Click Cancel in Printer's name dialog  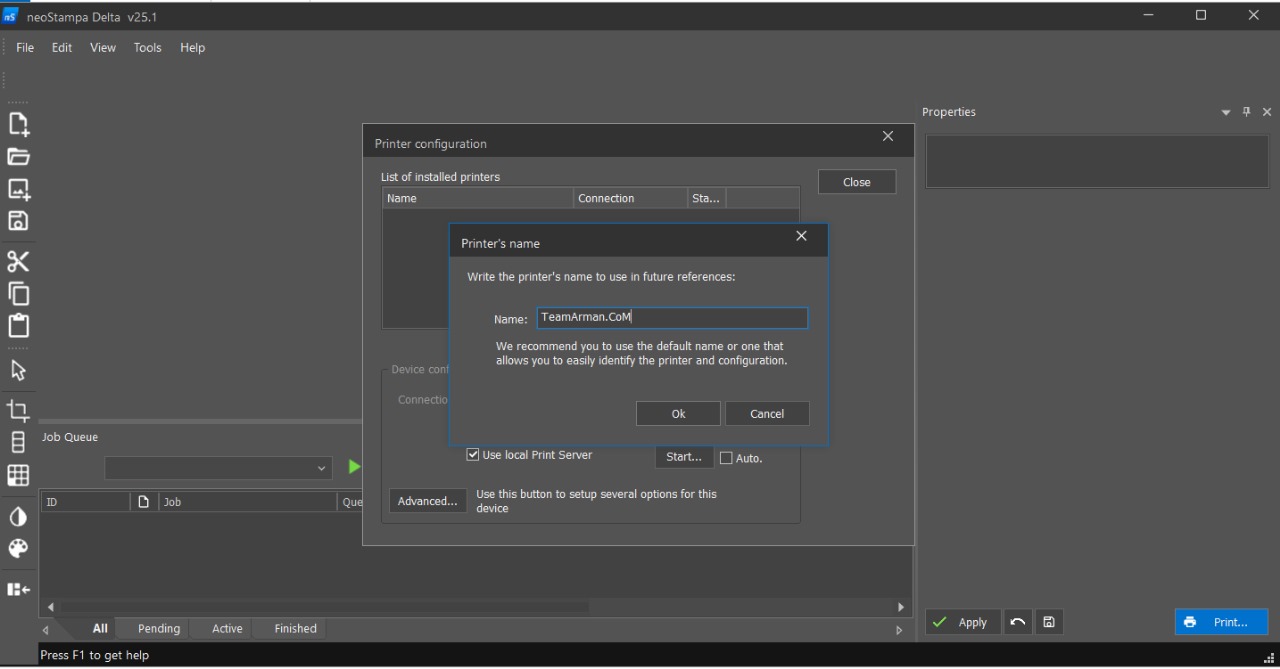coord(767,414)
